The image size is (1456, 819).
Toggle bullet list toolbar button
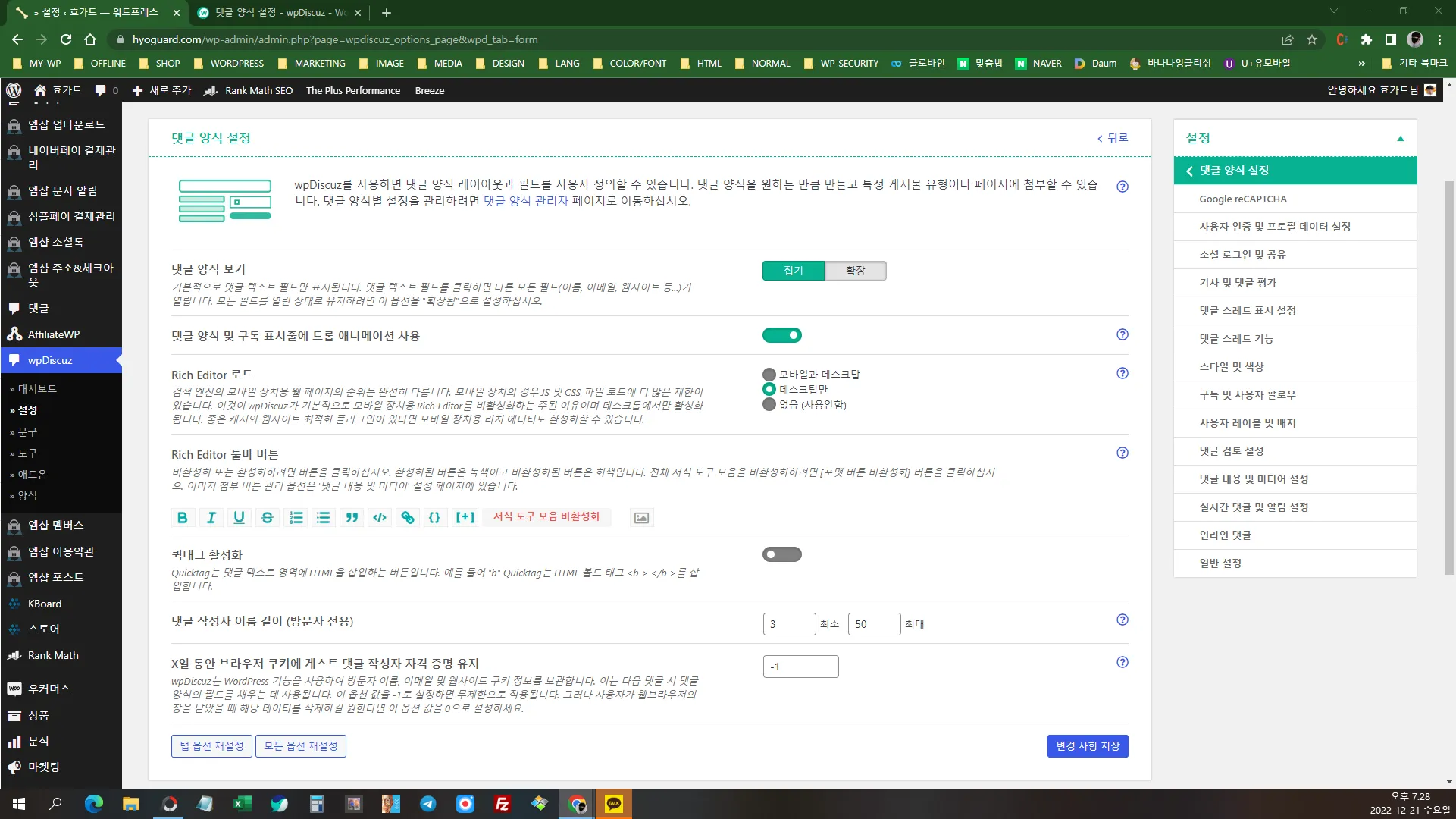324,517
